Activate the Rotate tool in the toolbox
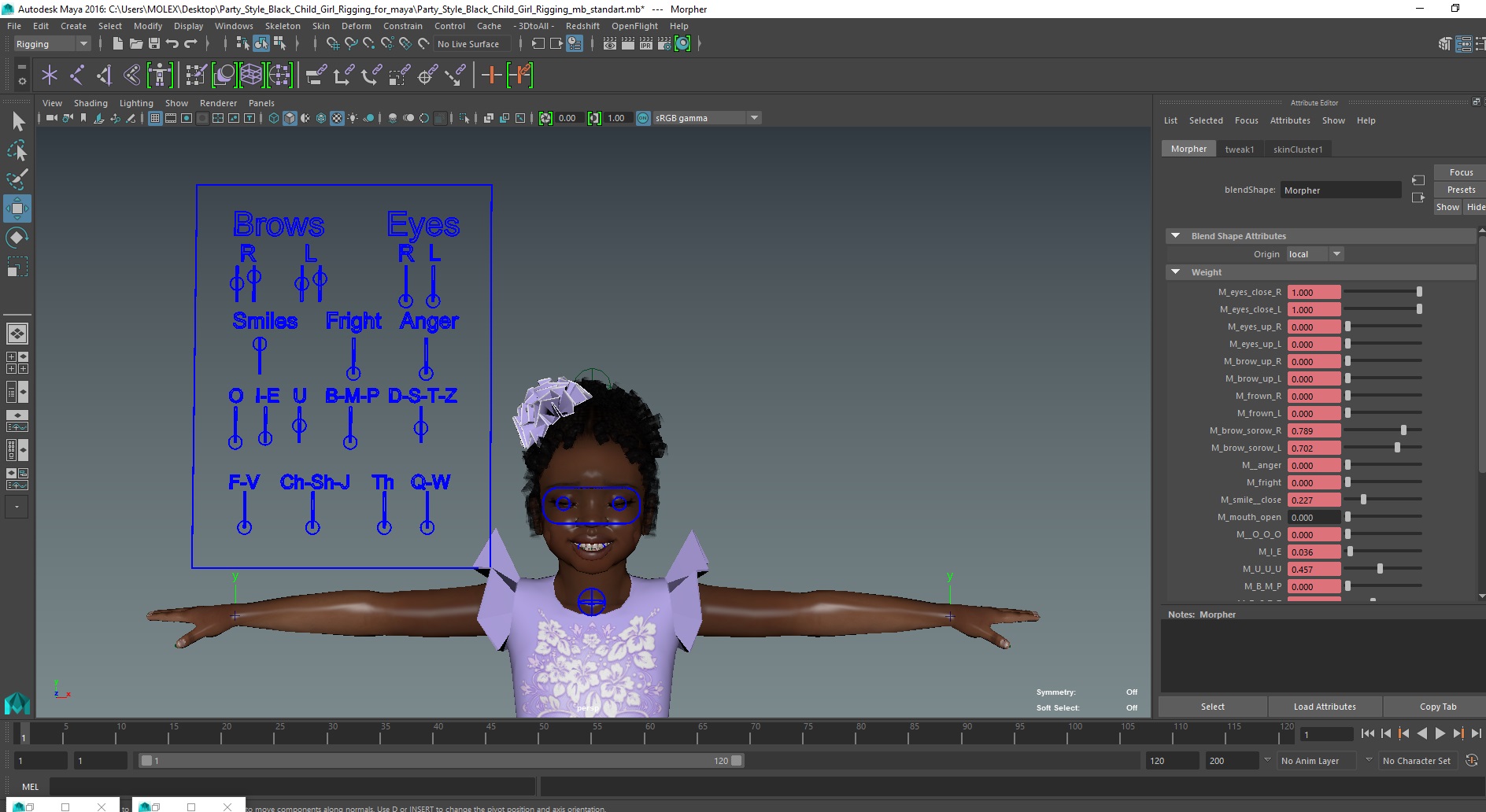 tap(17, 238)
